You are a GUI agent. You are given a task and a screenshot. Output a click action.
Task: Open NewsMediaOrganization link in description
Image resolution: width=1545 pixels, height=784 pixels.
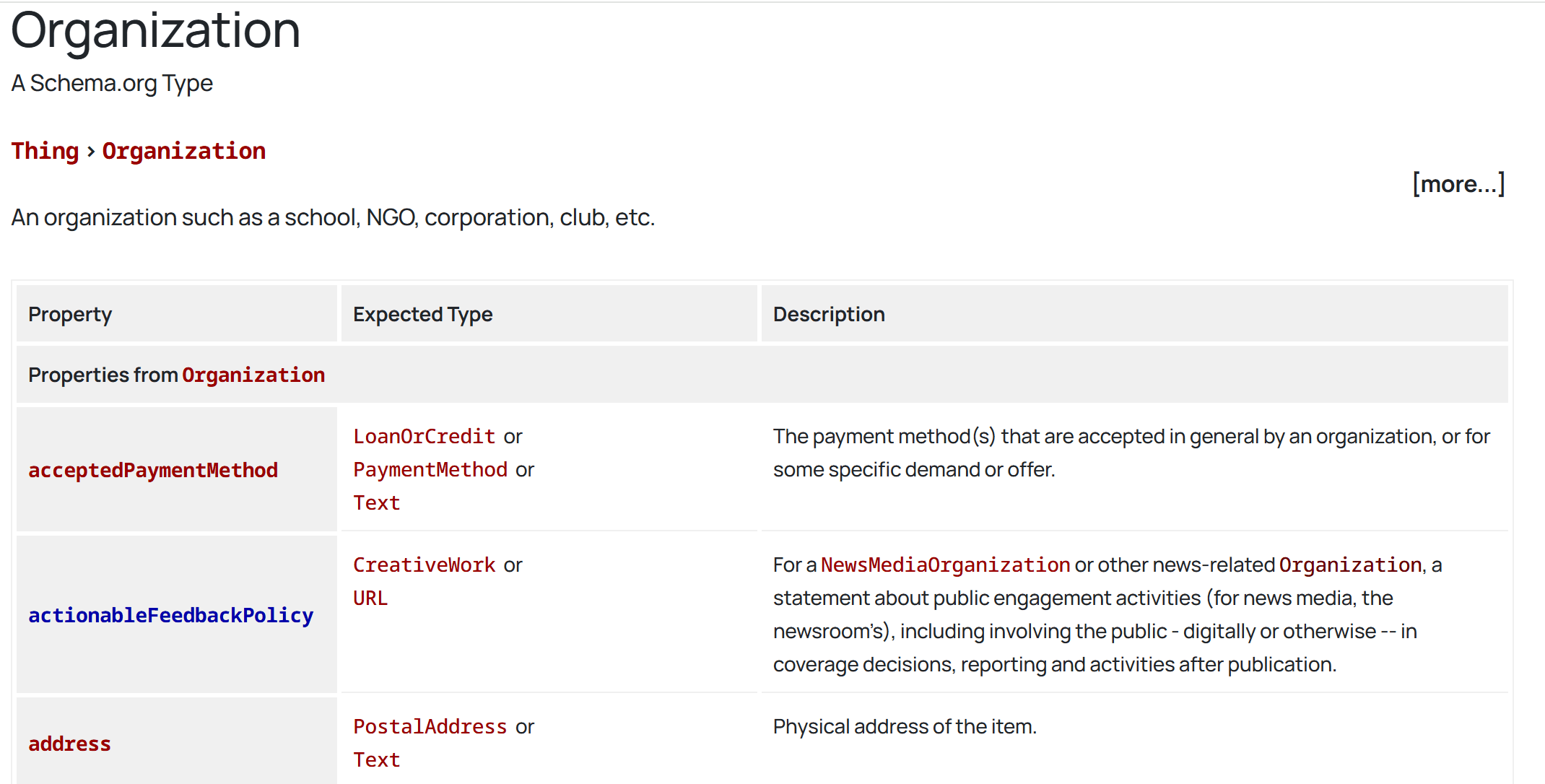tap(945, 565)
